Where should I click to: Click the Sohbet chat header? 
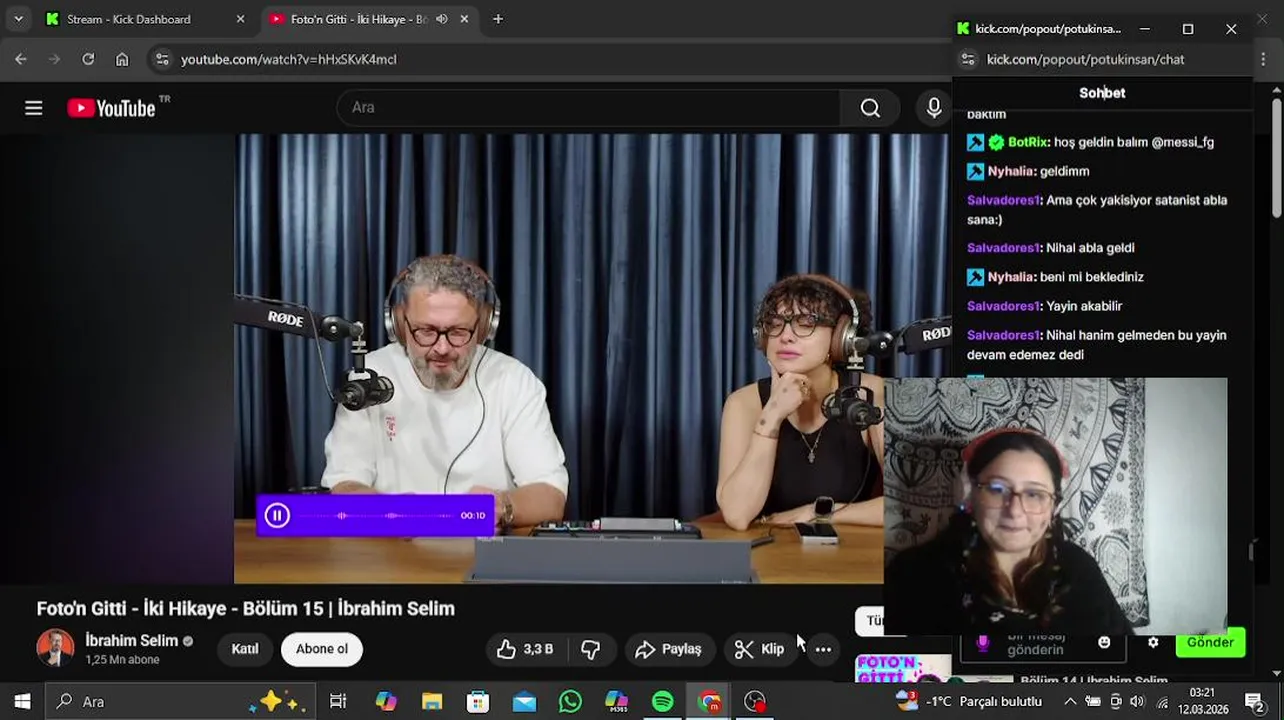click(1102, 93)
